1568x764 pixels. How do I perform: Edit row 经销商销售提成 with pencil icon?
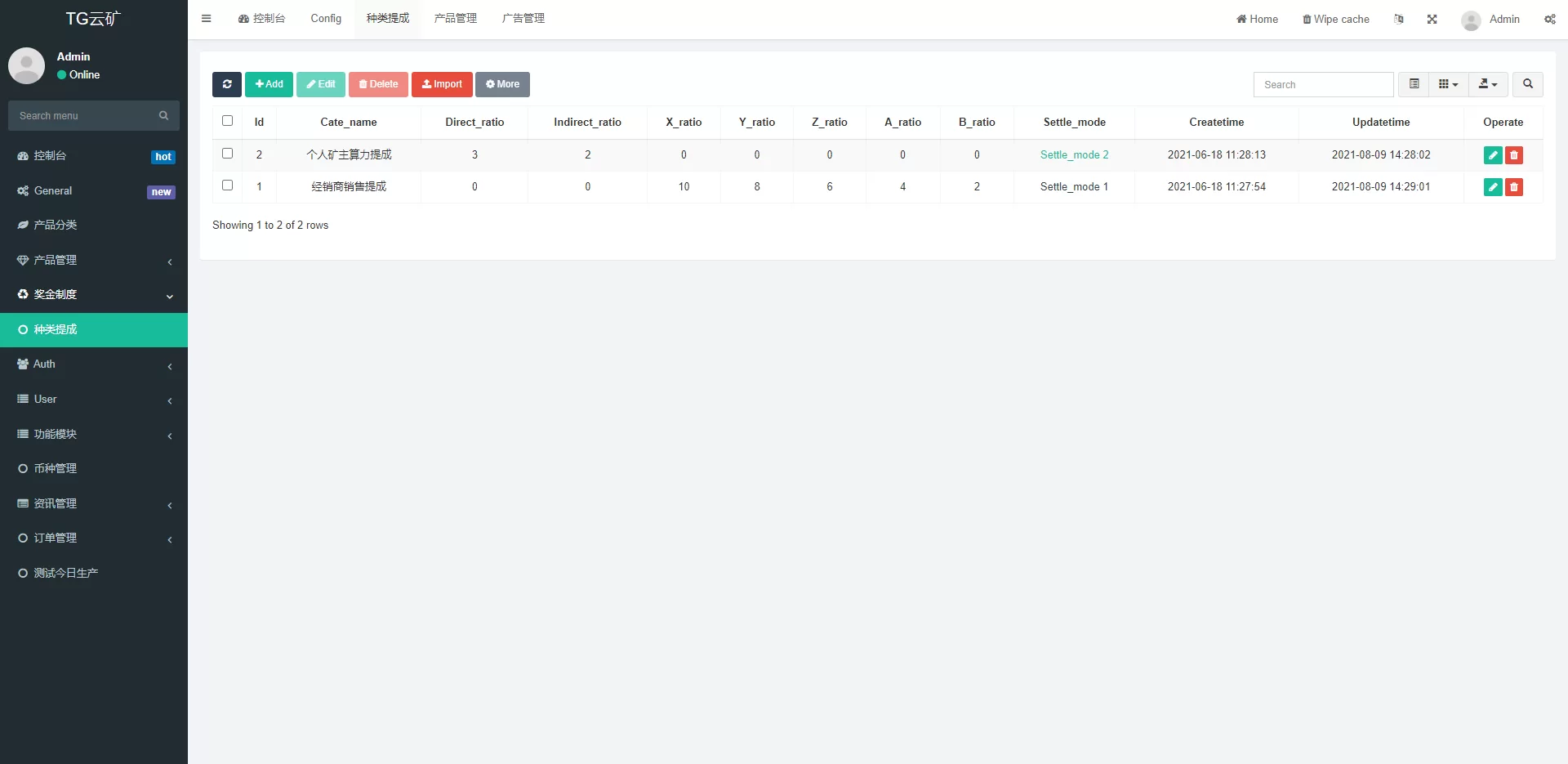click(x=1493, y=187)
